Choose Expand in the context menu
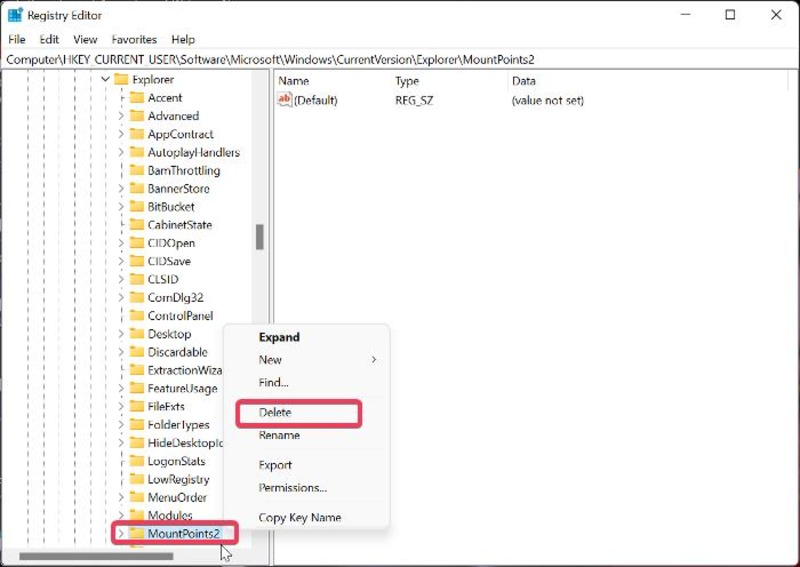This screenshot has width=800, height=567. pos(306,337)
